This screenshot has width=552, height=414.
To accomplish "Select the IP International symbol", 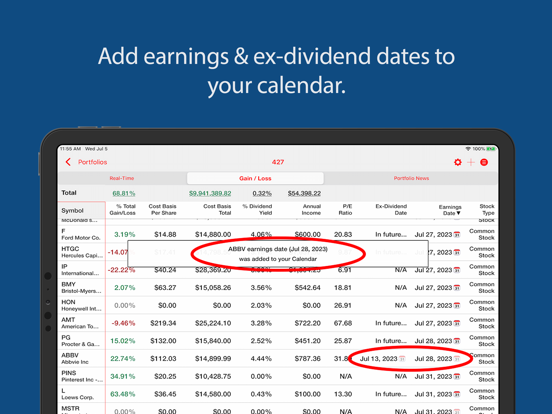I will [x=81, y=270].
